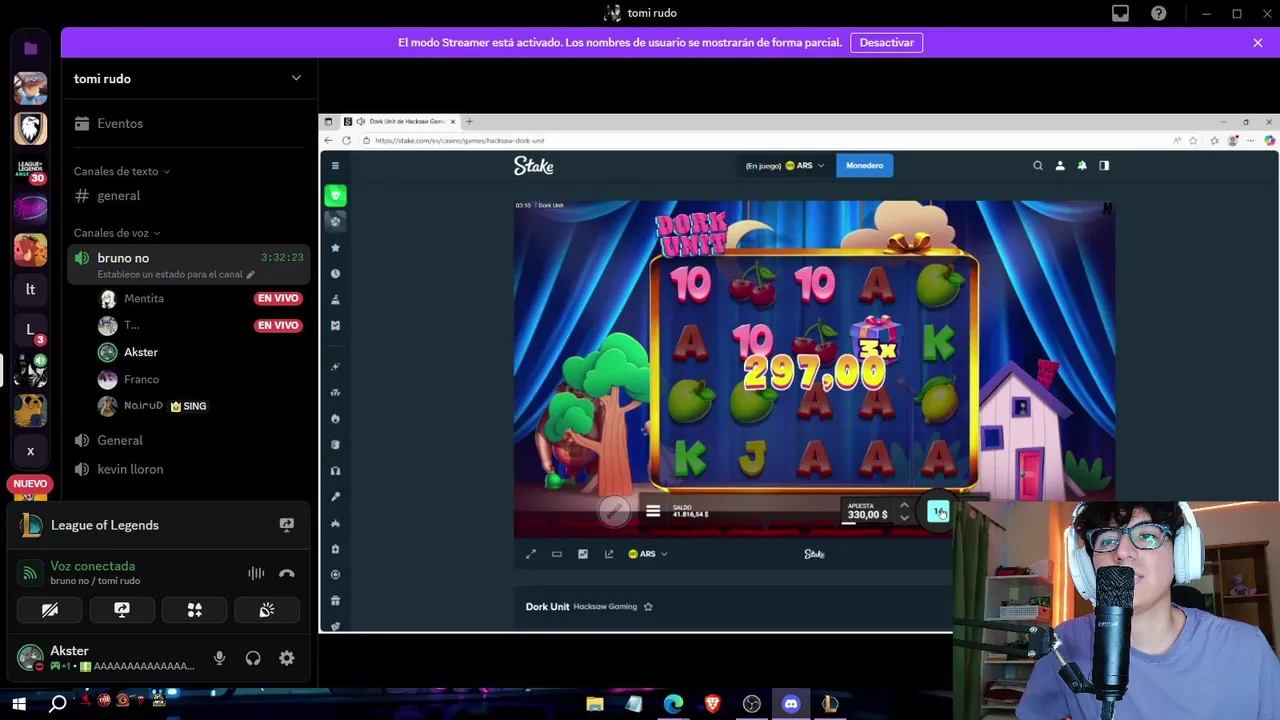Open Stake search magnifier icon
Viewport: 1280px width, 720px height.
tap(1038, 166)
